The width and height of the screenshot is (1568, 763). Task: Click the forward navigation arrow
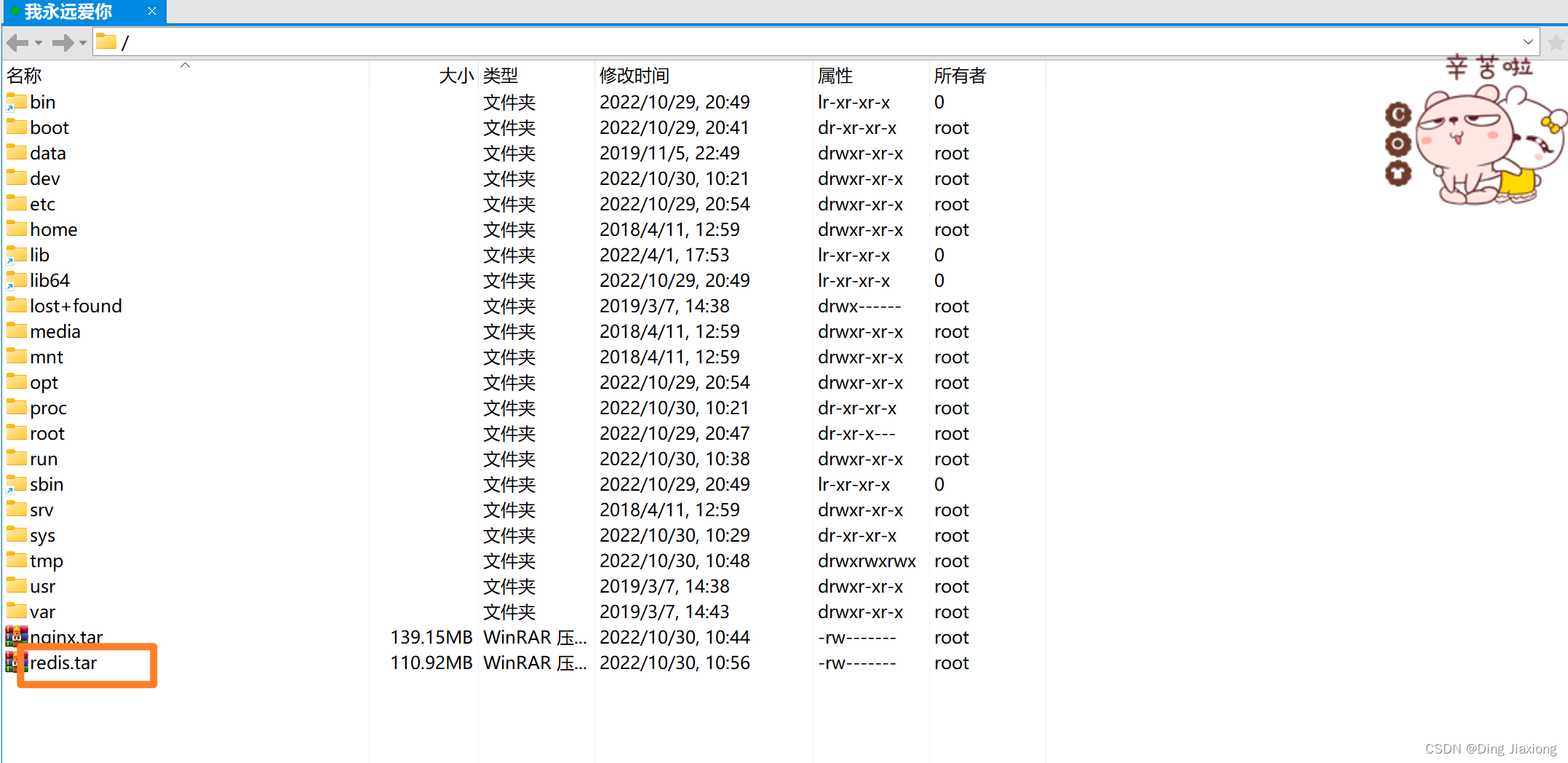pyautogui.click(x=63, y=43)
